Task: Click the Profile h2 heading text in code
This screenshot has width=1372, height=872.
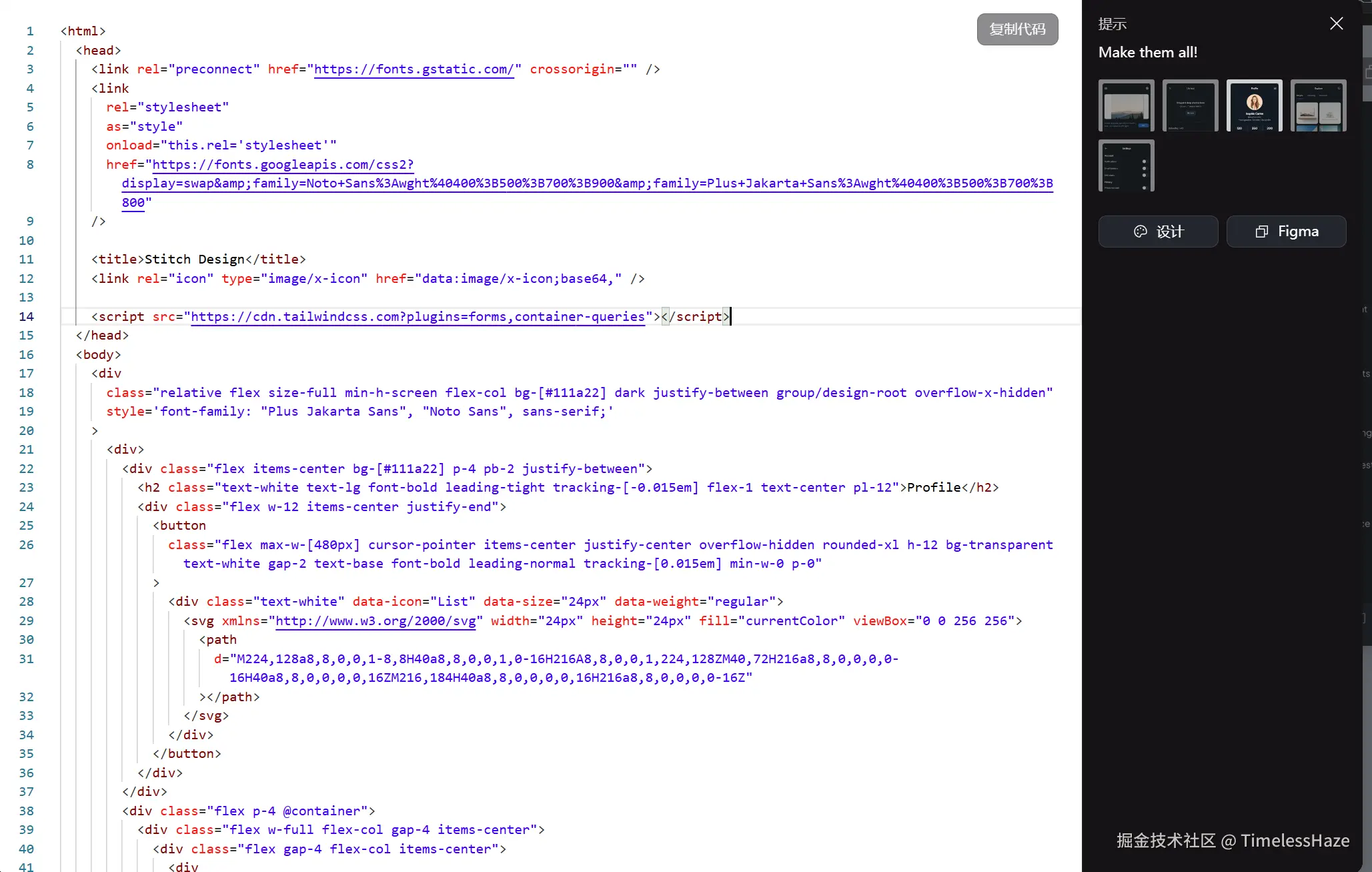Action: pos(934,488)
